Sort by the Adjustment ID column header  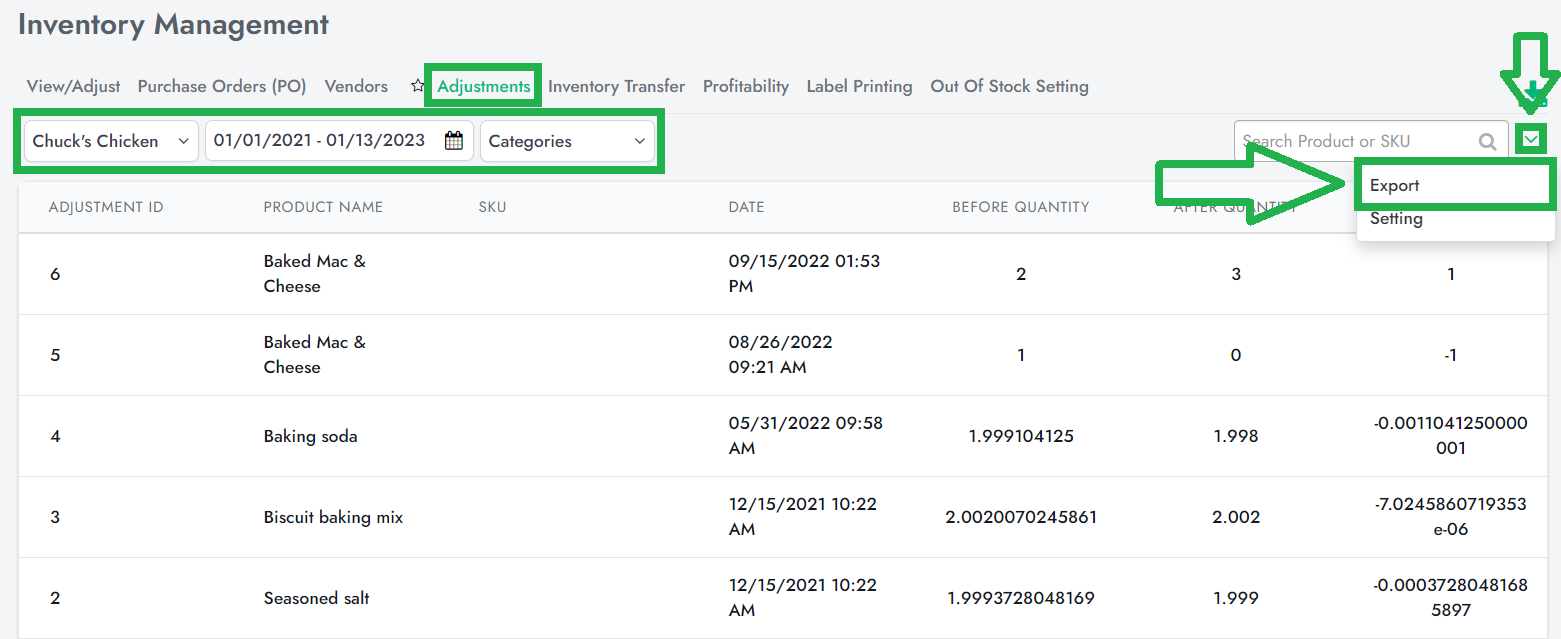[106, 207]
